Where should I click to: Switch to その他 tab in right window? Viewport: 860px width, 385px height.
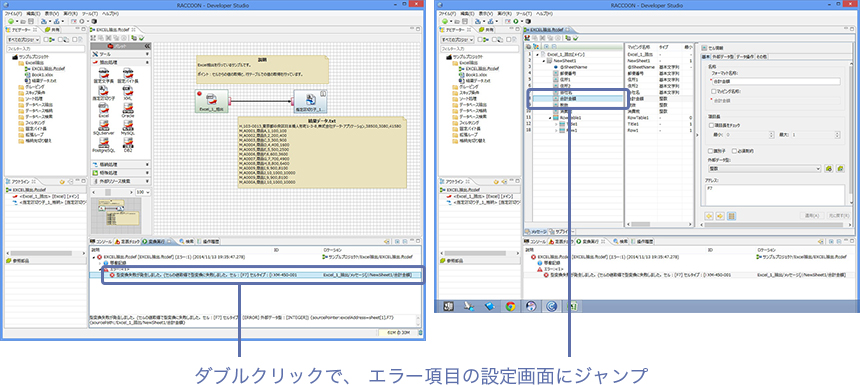click(x=762, y=56)
